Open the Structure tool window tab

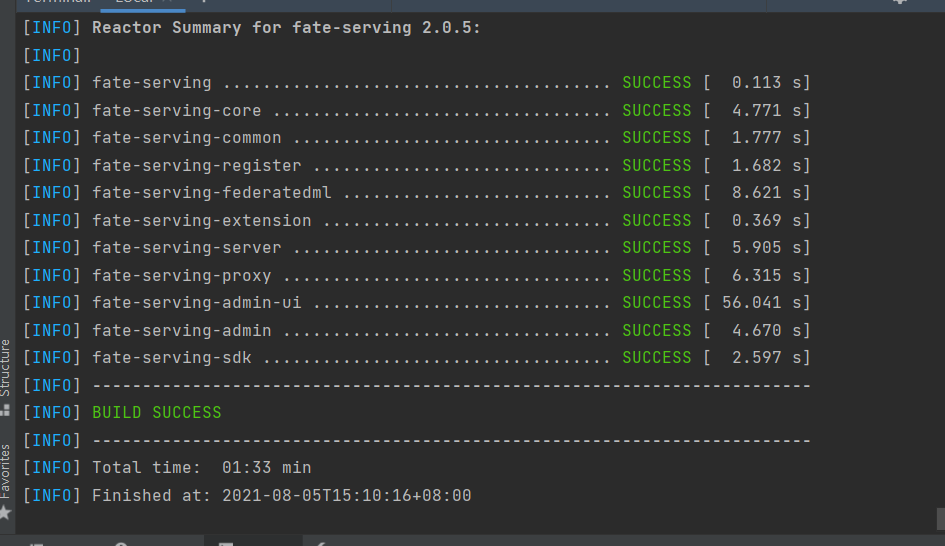5,377
